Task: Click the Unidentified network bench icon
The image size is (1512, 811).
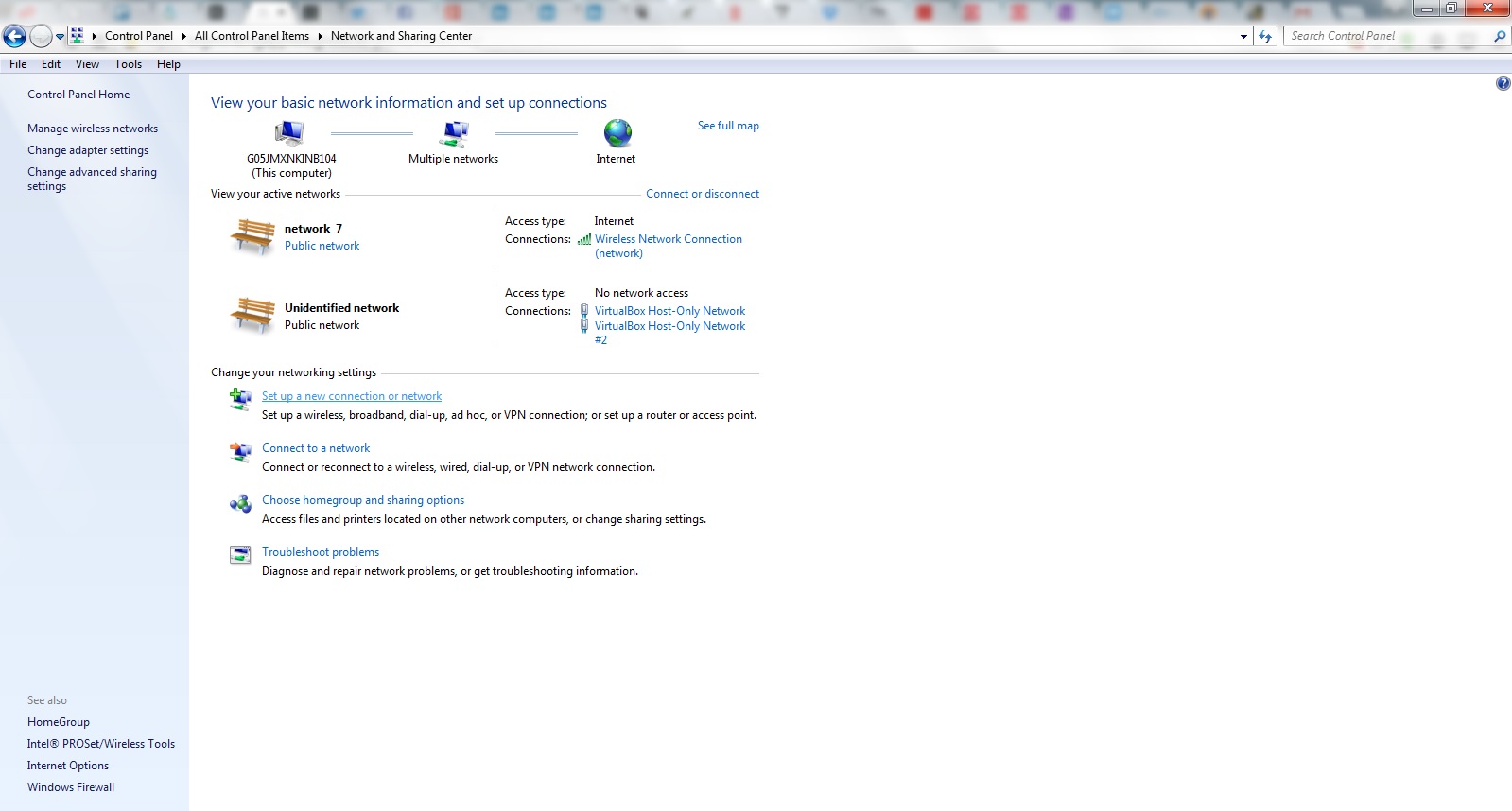Action: click(252, 315)
